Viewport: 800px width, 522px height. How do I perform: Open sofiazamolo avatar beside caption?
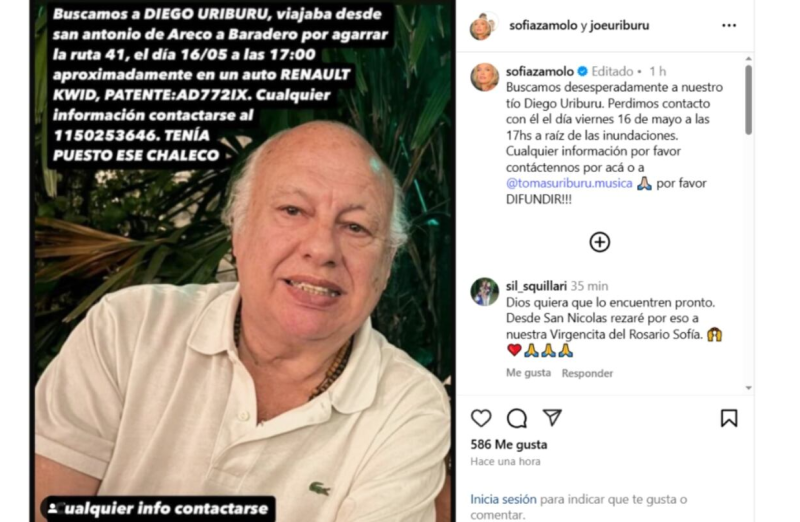tap(484, 77)
